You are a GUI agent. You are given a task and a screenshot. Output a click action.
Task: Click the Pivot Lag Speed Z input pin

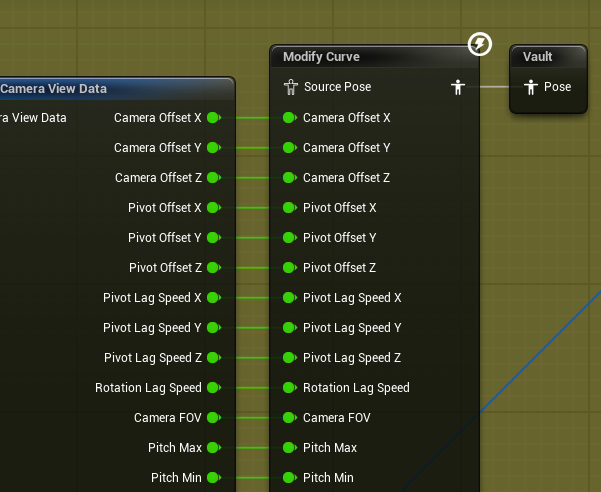[x=290, y=358]
